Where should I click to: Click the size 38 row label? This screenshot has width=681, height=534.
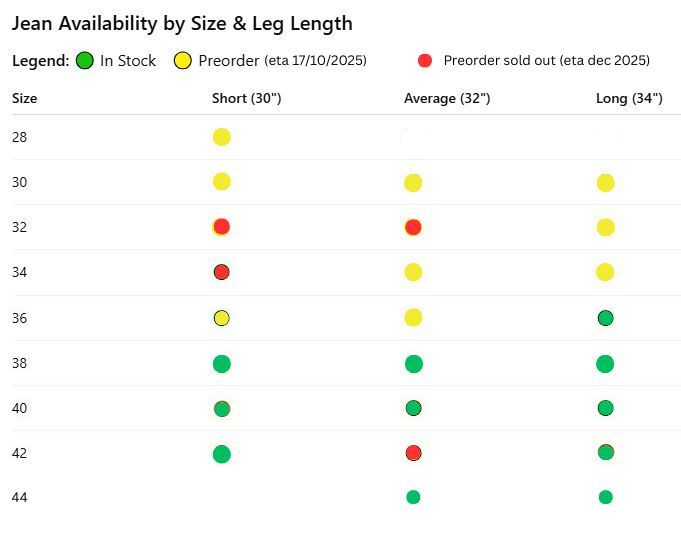tap(20, 363)
